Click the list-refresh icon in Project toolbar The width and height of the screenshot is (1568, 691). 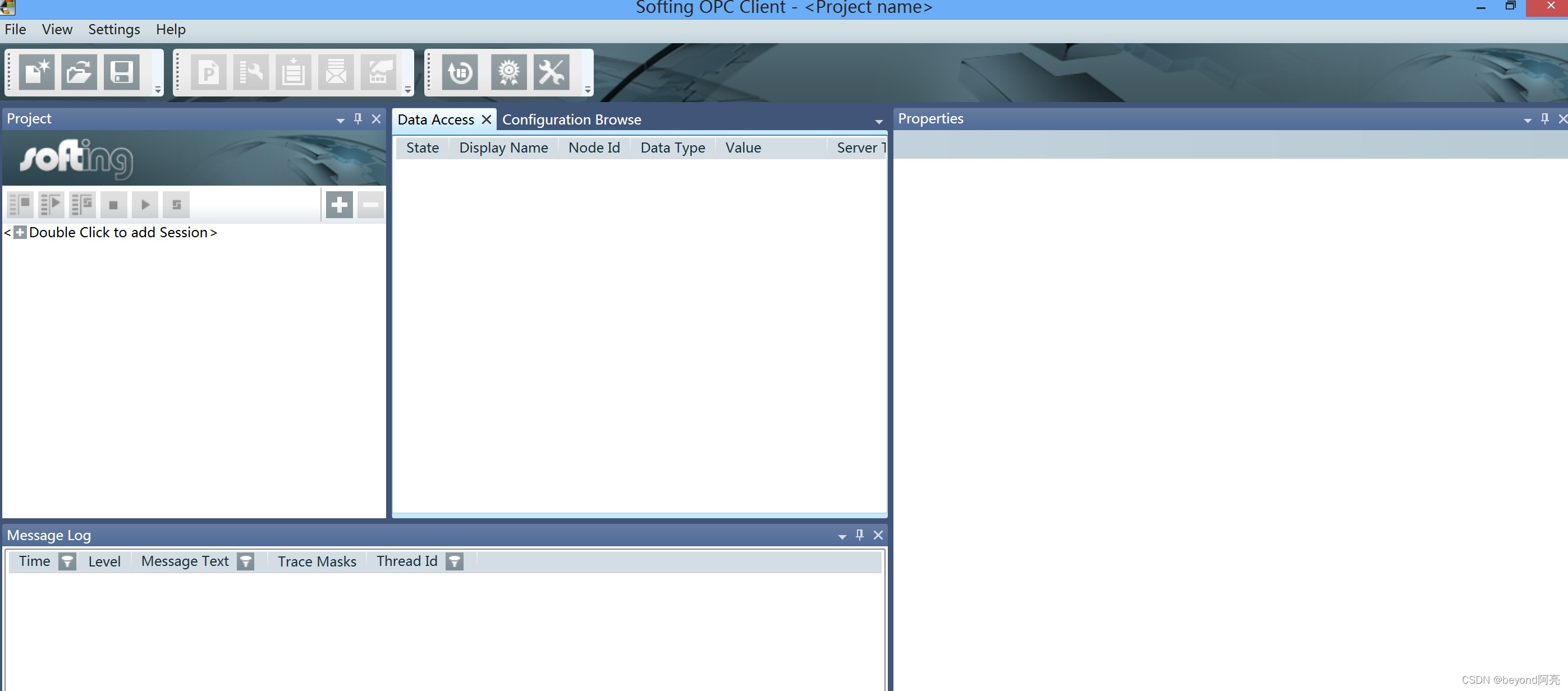click(x=82, y=204)
